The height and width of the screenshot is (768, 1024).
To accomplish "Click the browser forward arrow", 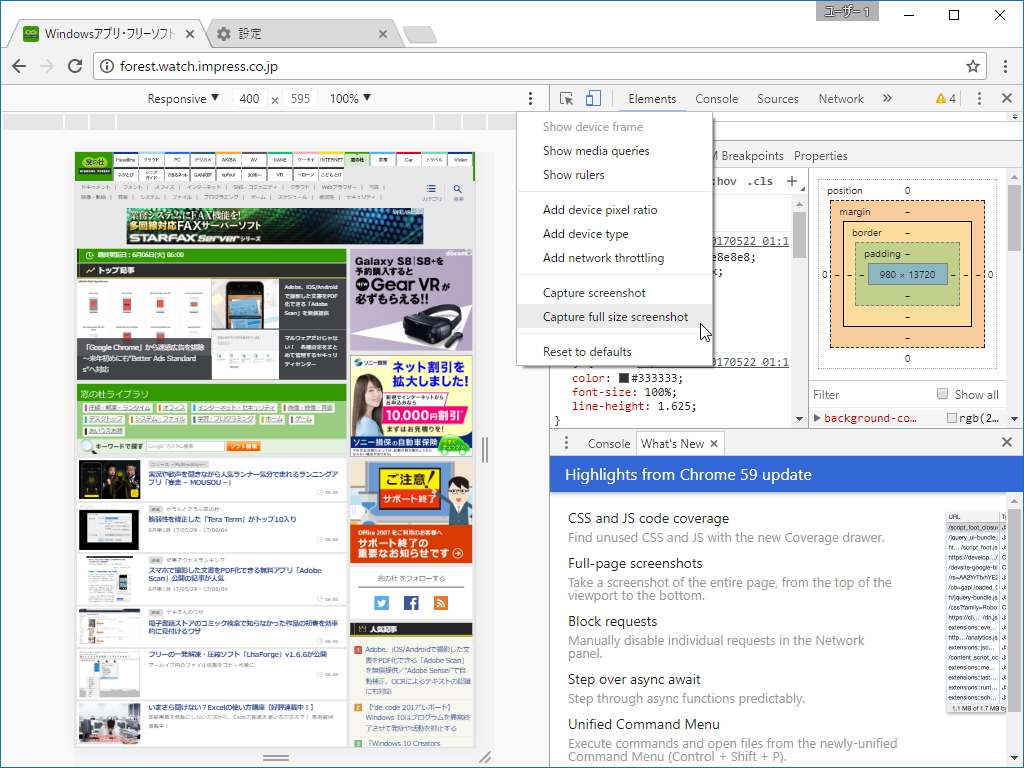I will click(x=46, y=66).
